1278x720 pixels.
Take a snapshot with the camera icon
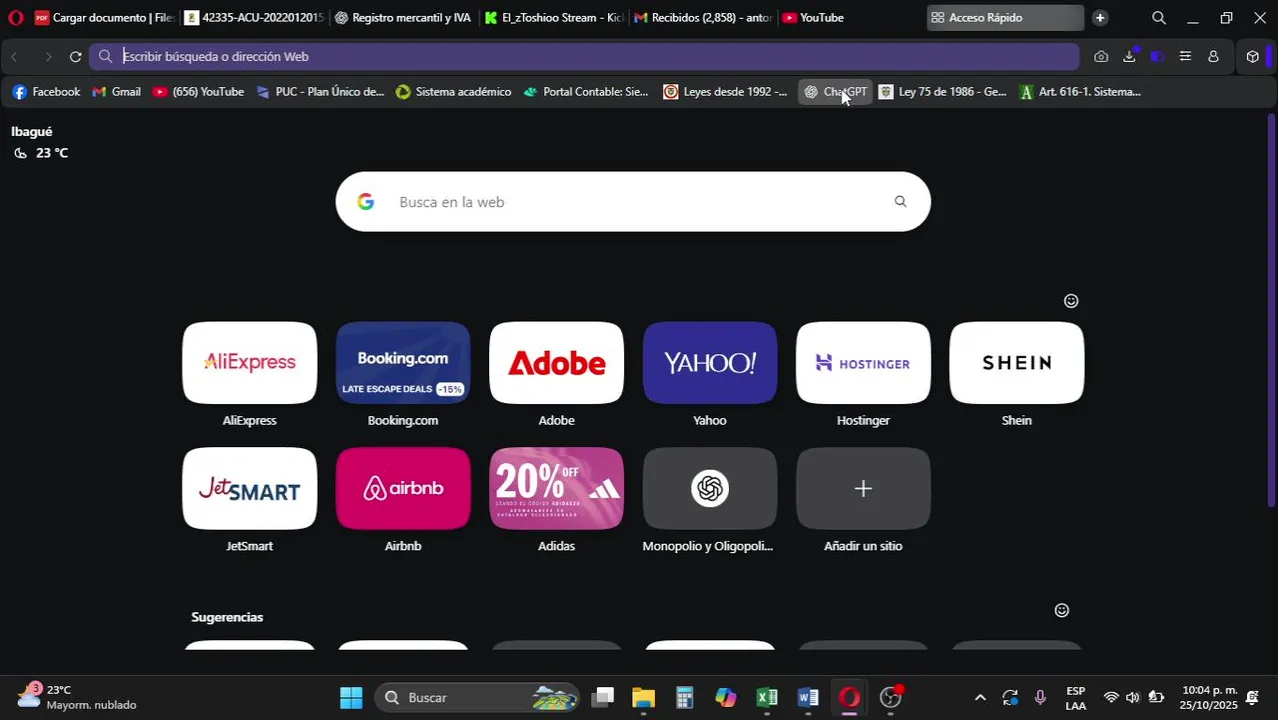click(x=1101, y=57)
